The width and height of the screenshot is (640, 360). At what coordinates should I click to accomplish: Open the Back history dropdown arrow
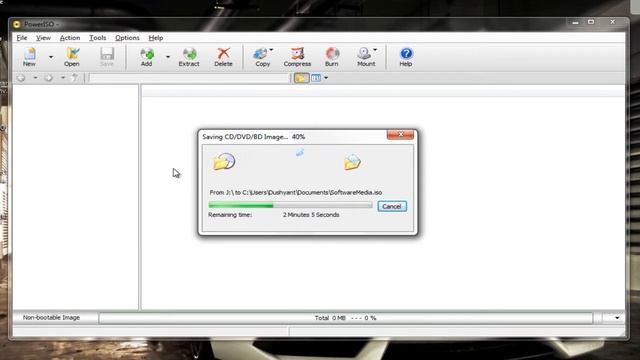[x=35, y=78]
